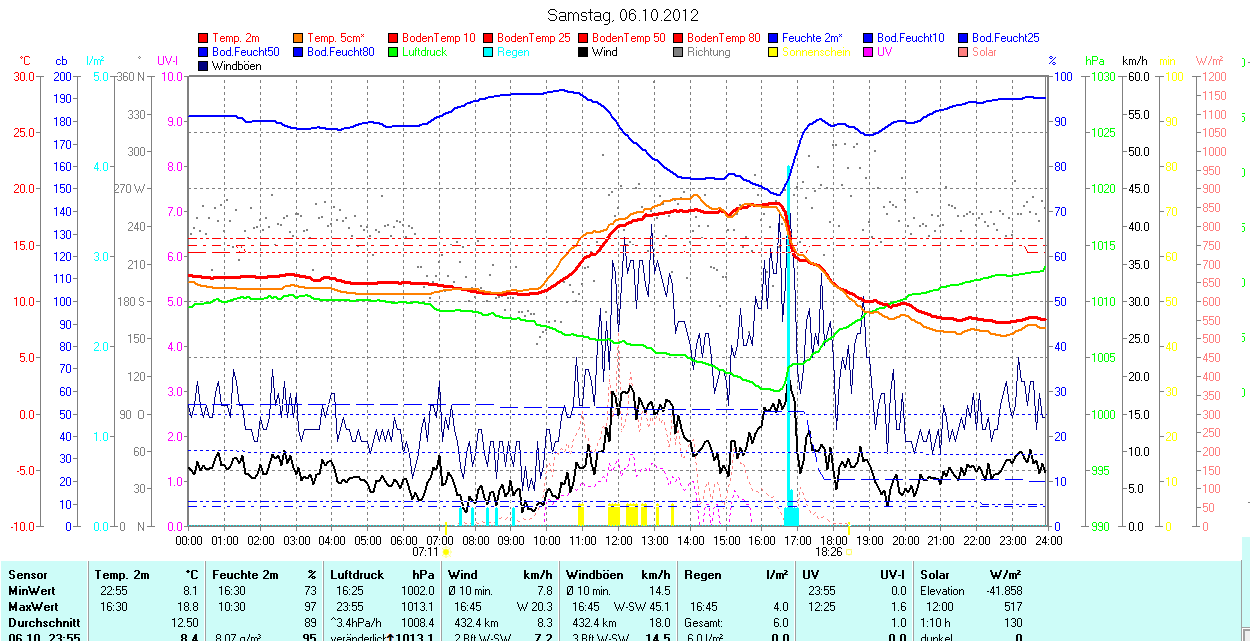Click the magenta UV legend square
This screenshot has width=1250, height=641.
pos(869,52)
